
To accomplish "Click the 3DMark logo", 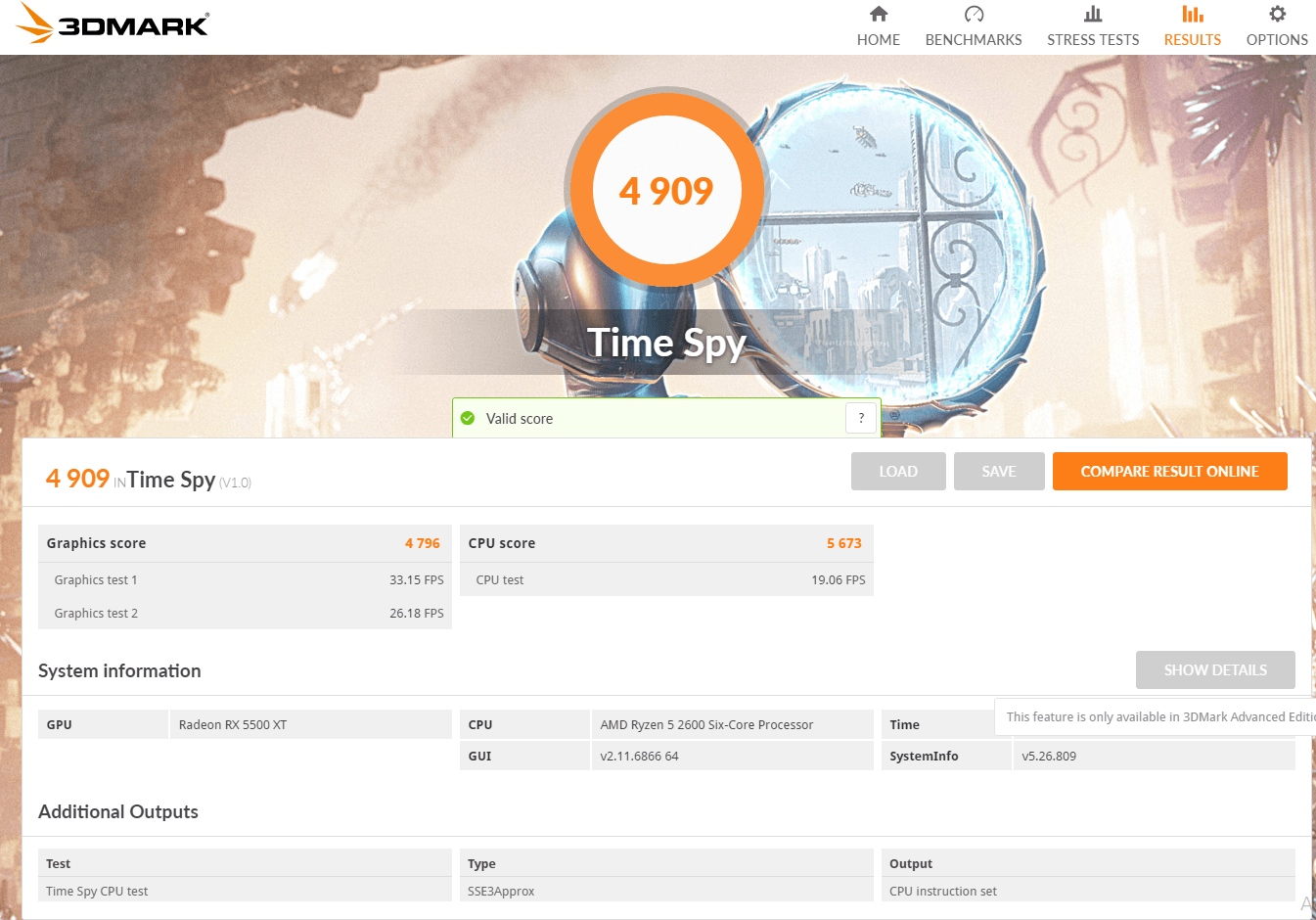I will (113, 23).
